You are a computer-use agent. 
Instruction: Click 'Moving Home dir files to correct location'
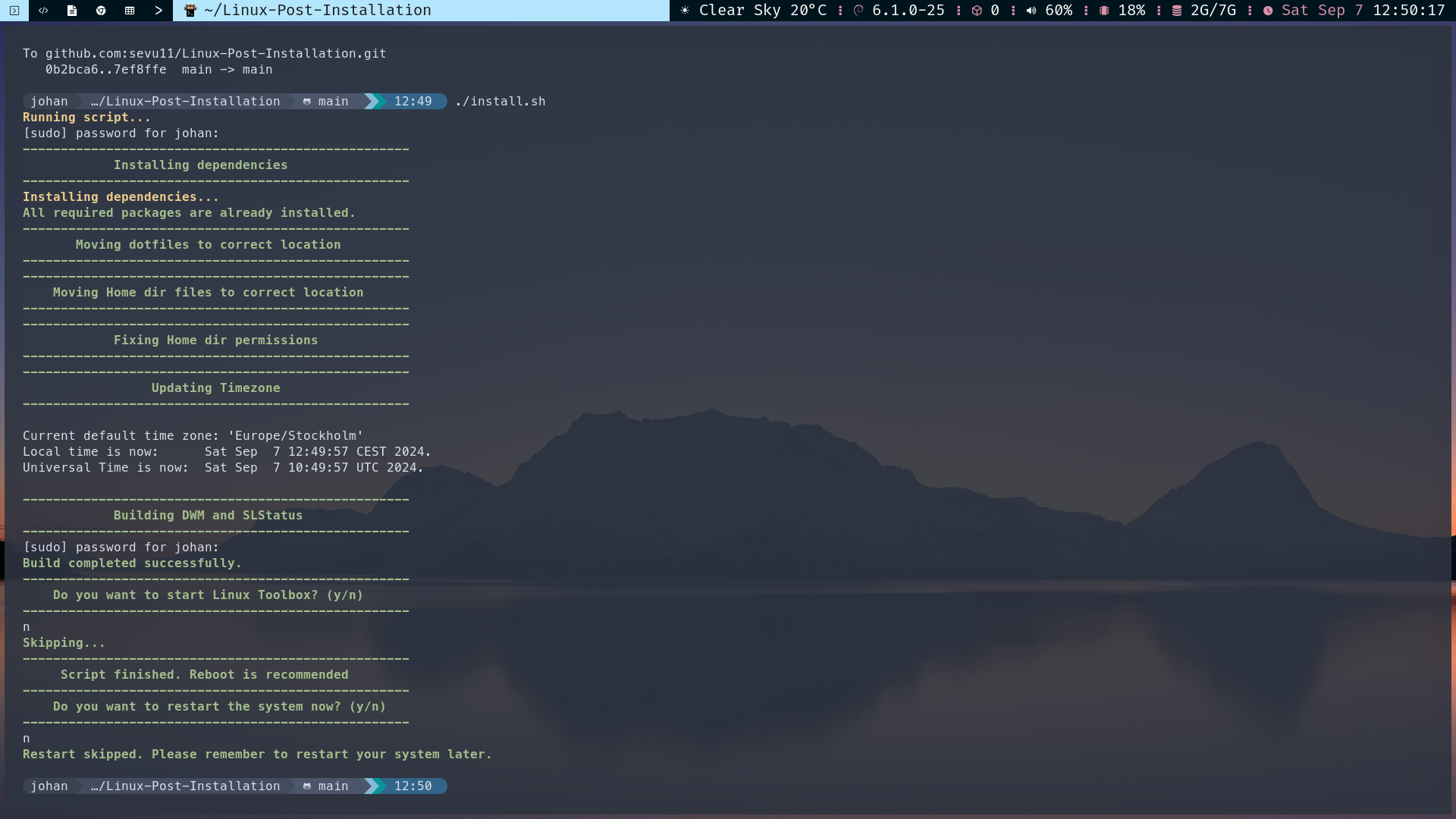tap(209, 293)
